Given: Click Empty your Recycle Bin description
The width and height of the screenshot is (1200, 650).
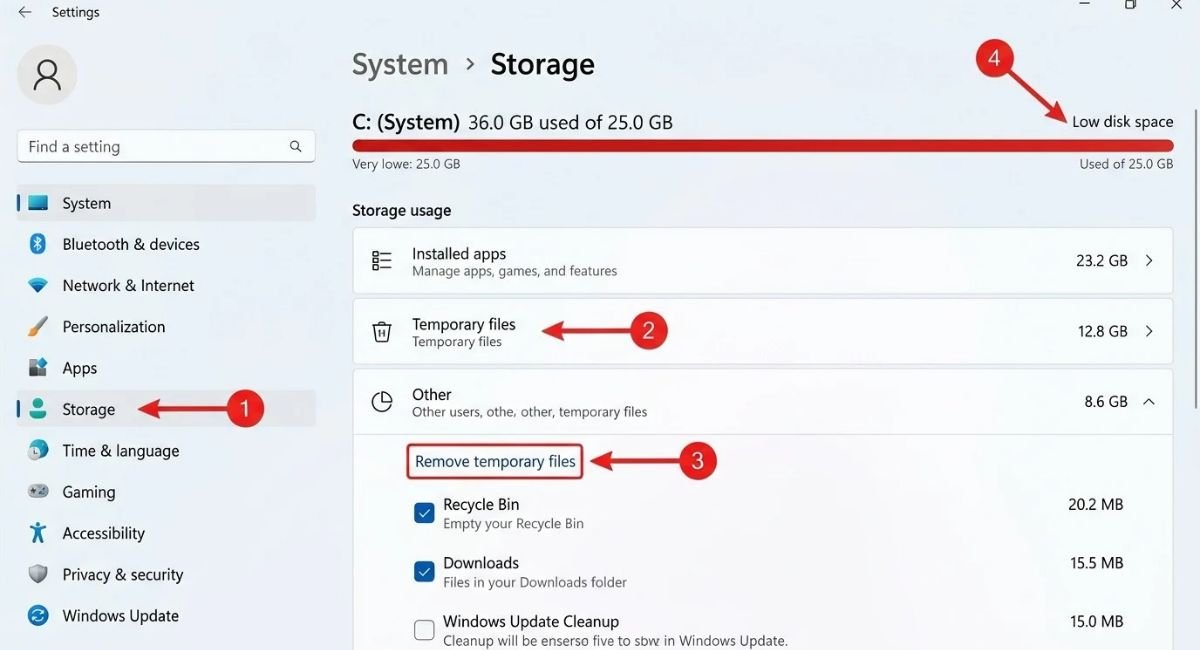Looking at the screenshot, I should click(513, 523).
